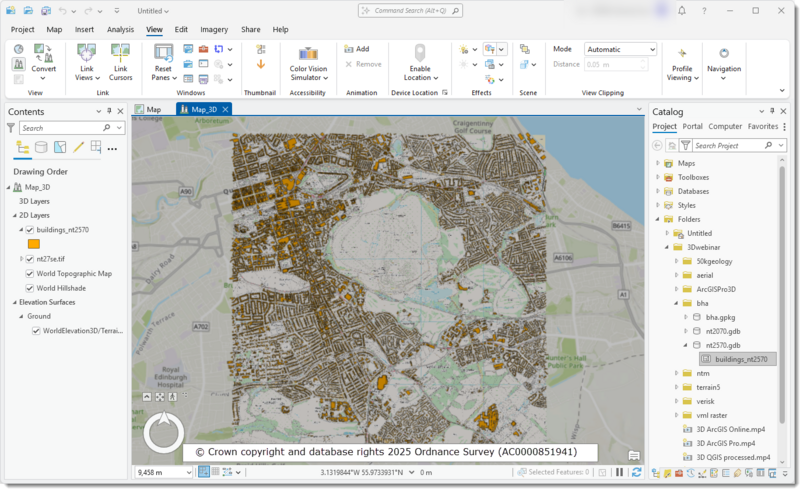Click the orange Import Thumbnail arrow icon
Image resolution: width=800 pixels, height=489 pixels.
pyautogui.click(x=261, y=64)
